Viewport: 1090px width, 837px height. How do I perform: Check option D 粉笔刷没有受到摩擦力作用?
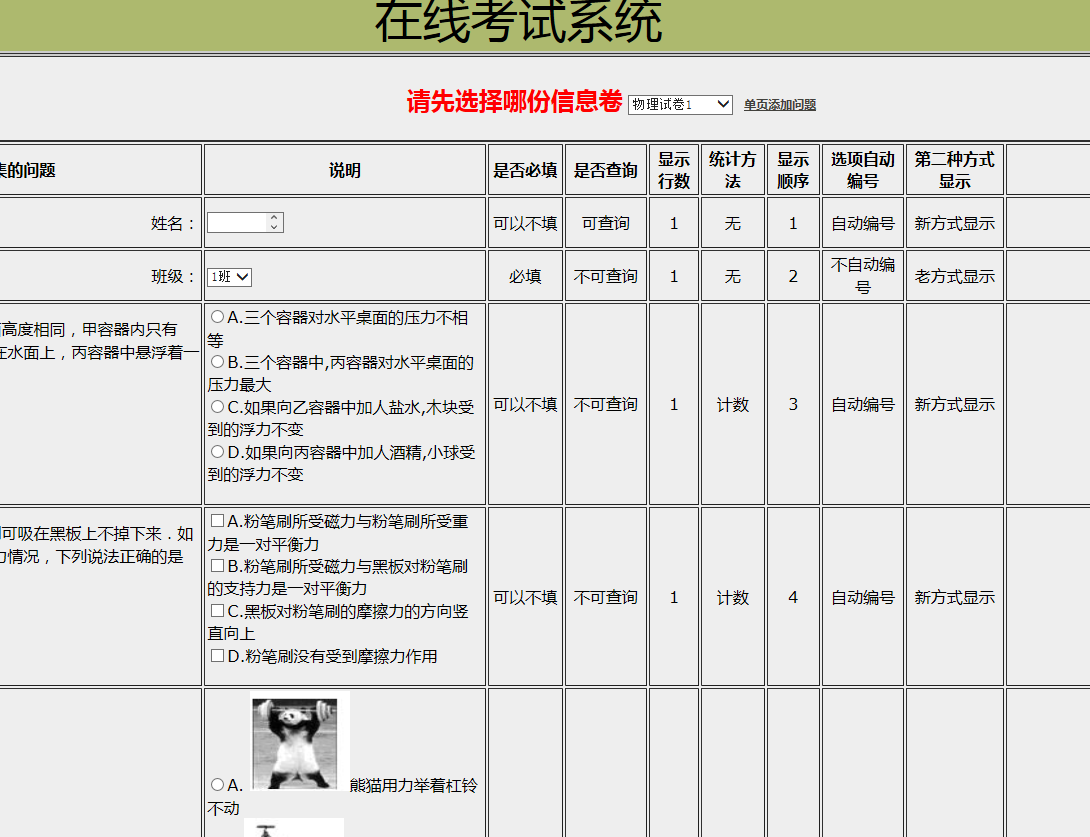point(218,656)
